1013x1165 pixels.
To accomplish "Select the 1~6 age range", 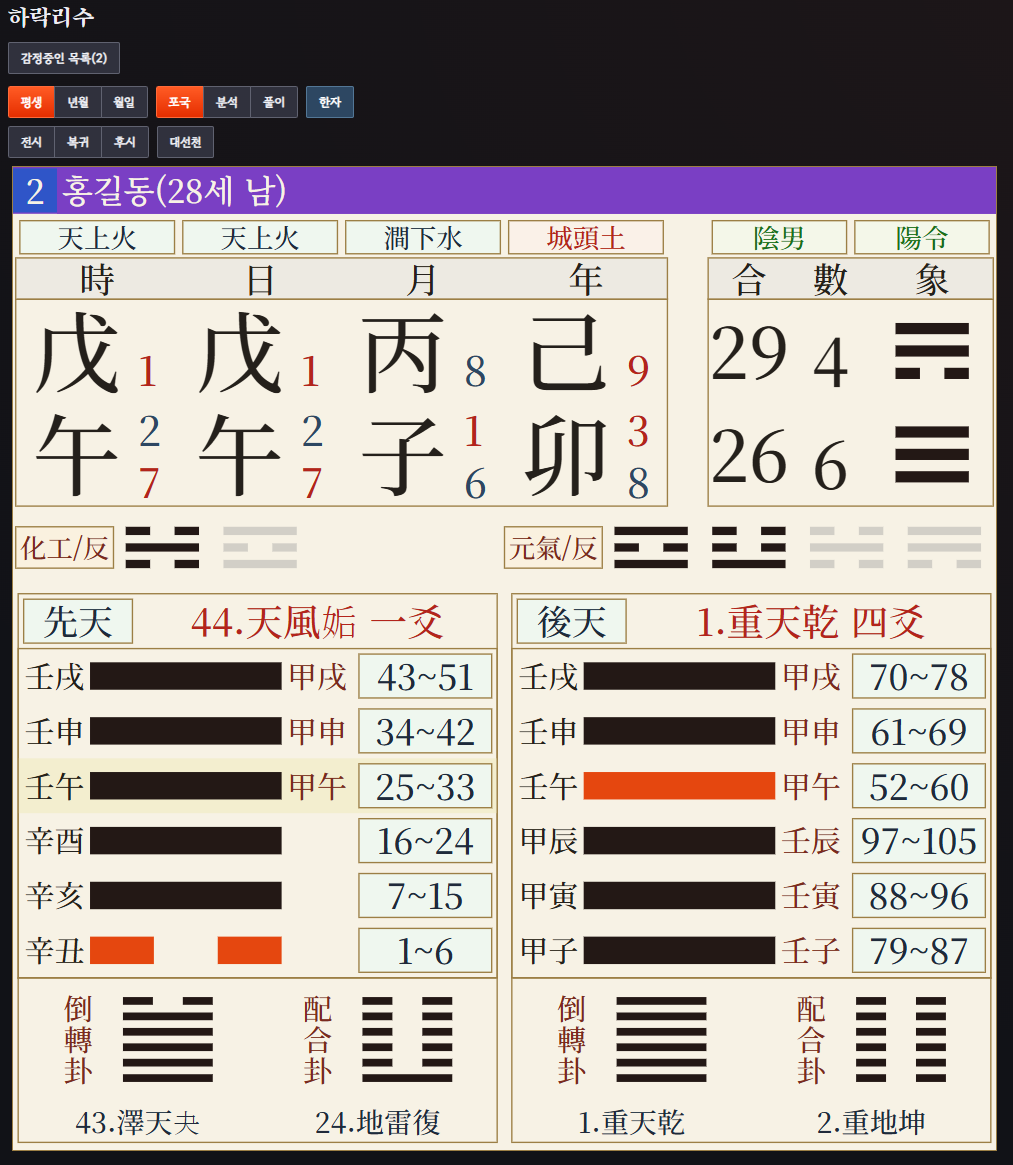I will pyautogui.click(x=425, y=950).
